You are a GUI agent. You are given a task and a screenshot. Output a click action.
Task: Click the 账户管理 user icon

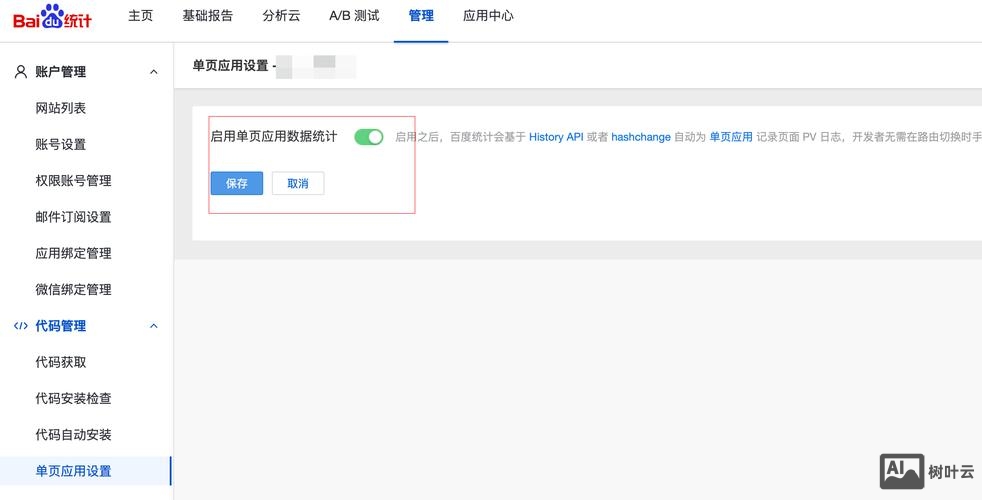pyautogui.click(x=21, y=72)
